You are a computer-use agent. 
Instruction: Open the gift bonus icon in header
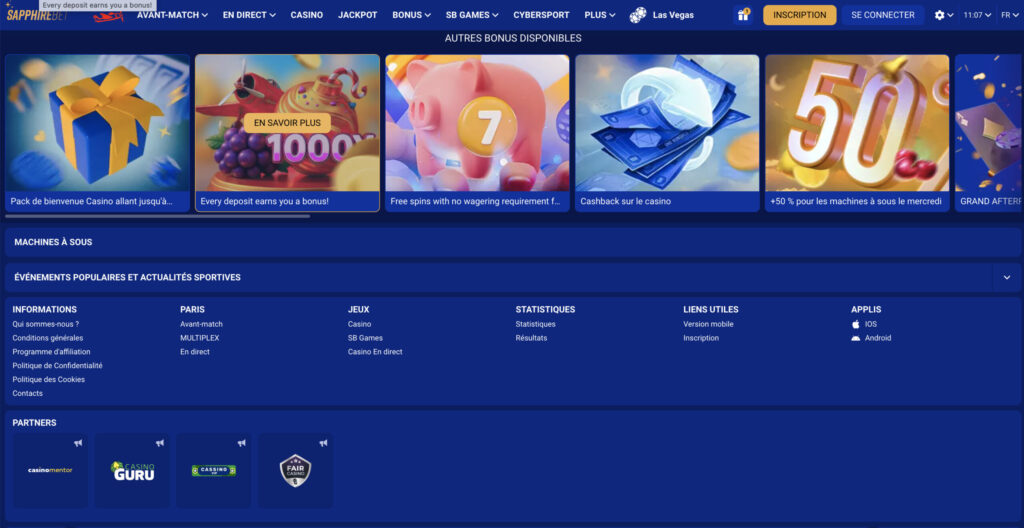[743, 15]
